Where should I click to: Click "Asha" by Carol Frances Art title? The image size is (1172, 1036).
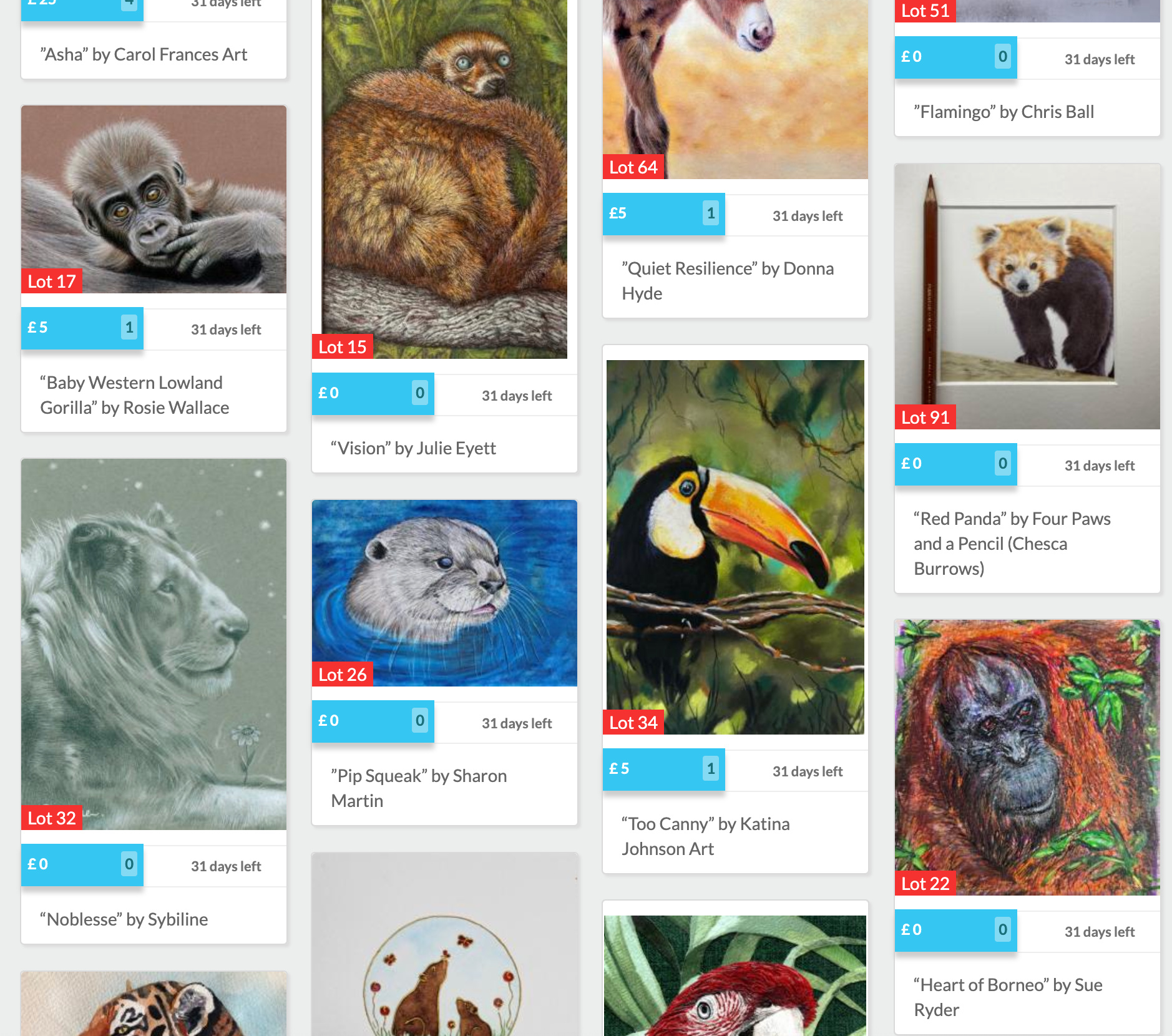[x=144, y=54]
